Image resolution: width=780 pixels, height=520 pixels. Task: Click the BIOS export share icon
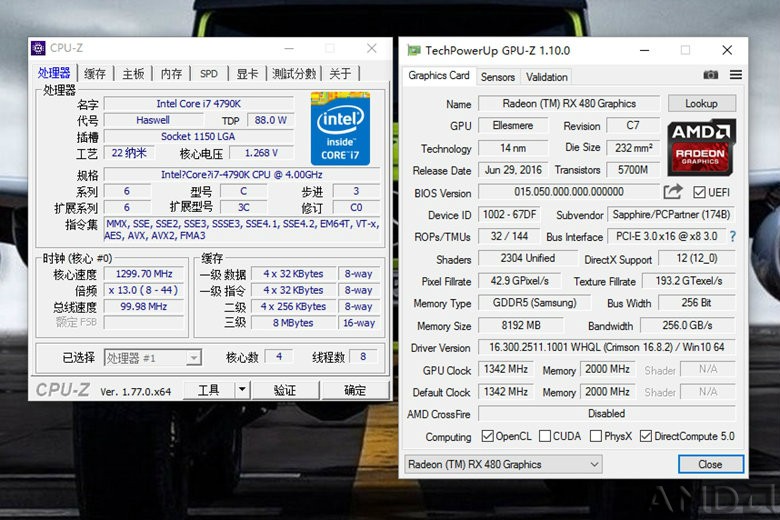click(673, 192)
